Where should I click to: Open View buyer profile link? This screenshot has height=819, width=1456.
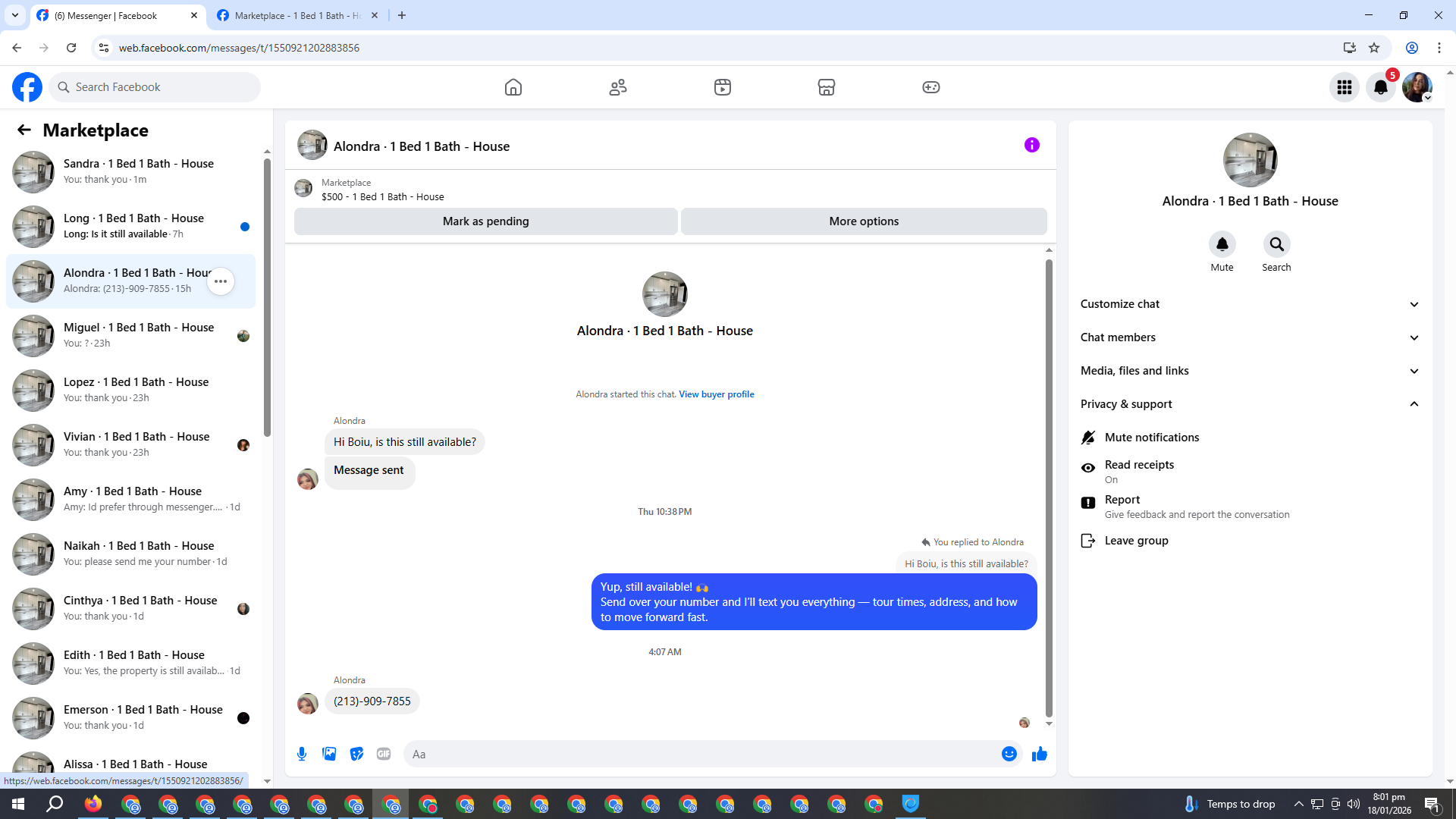pyautogui.click(x=716, y=394)
